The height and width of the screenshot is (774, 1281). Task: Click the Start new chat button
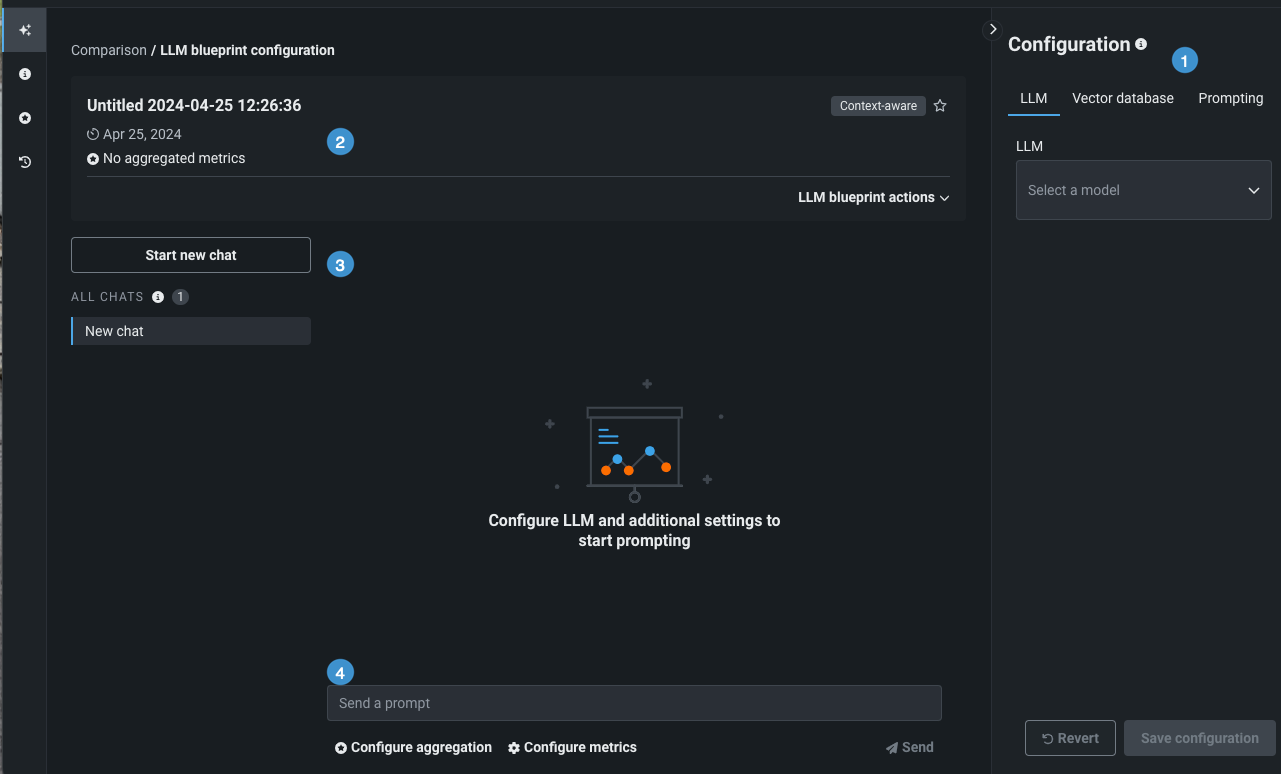pyautogui.click(x=191, y=255)
